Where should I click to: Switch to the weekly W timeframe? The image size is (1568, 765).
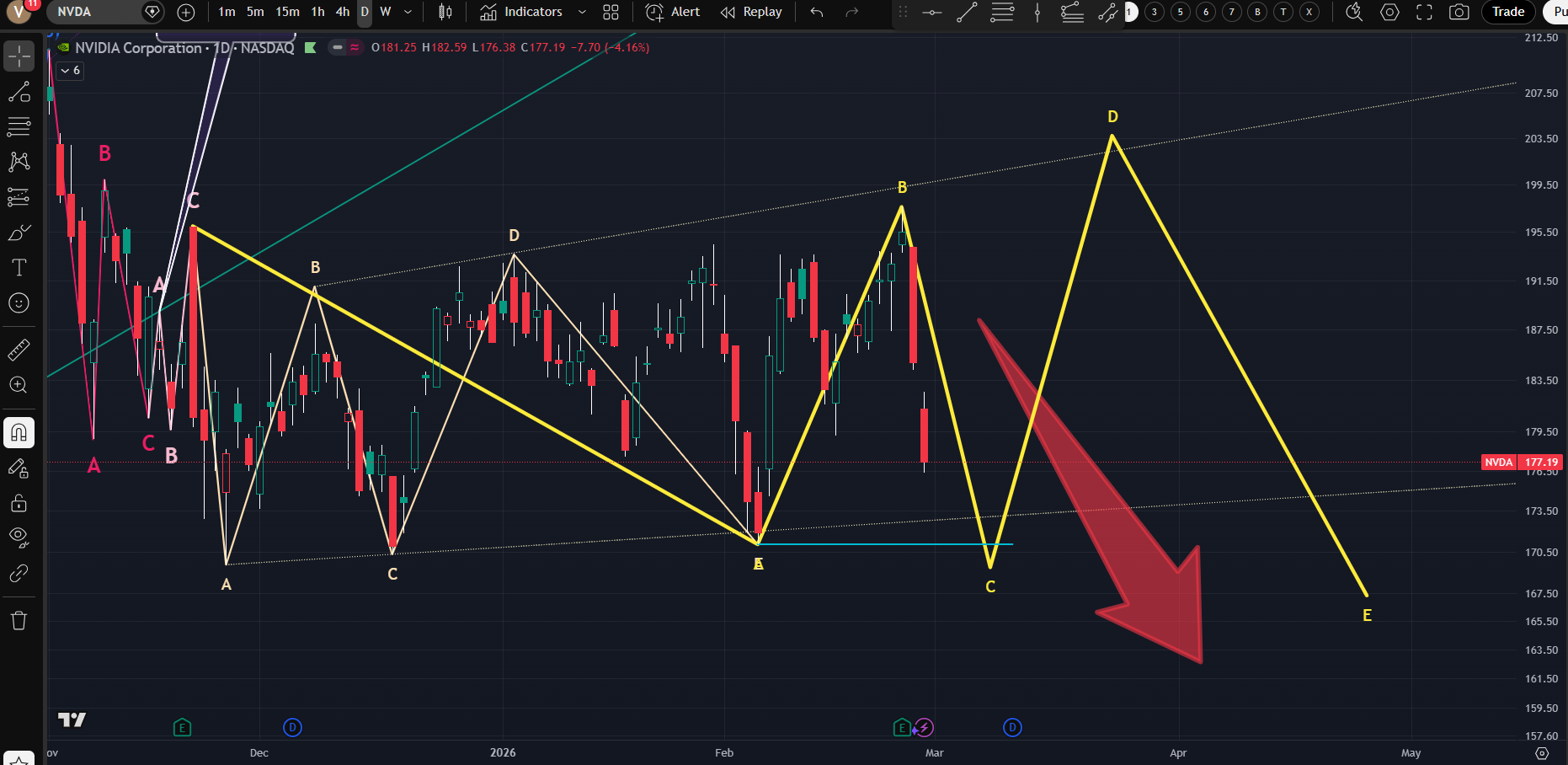(x=386, y=12)
